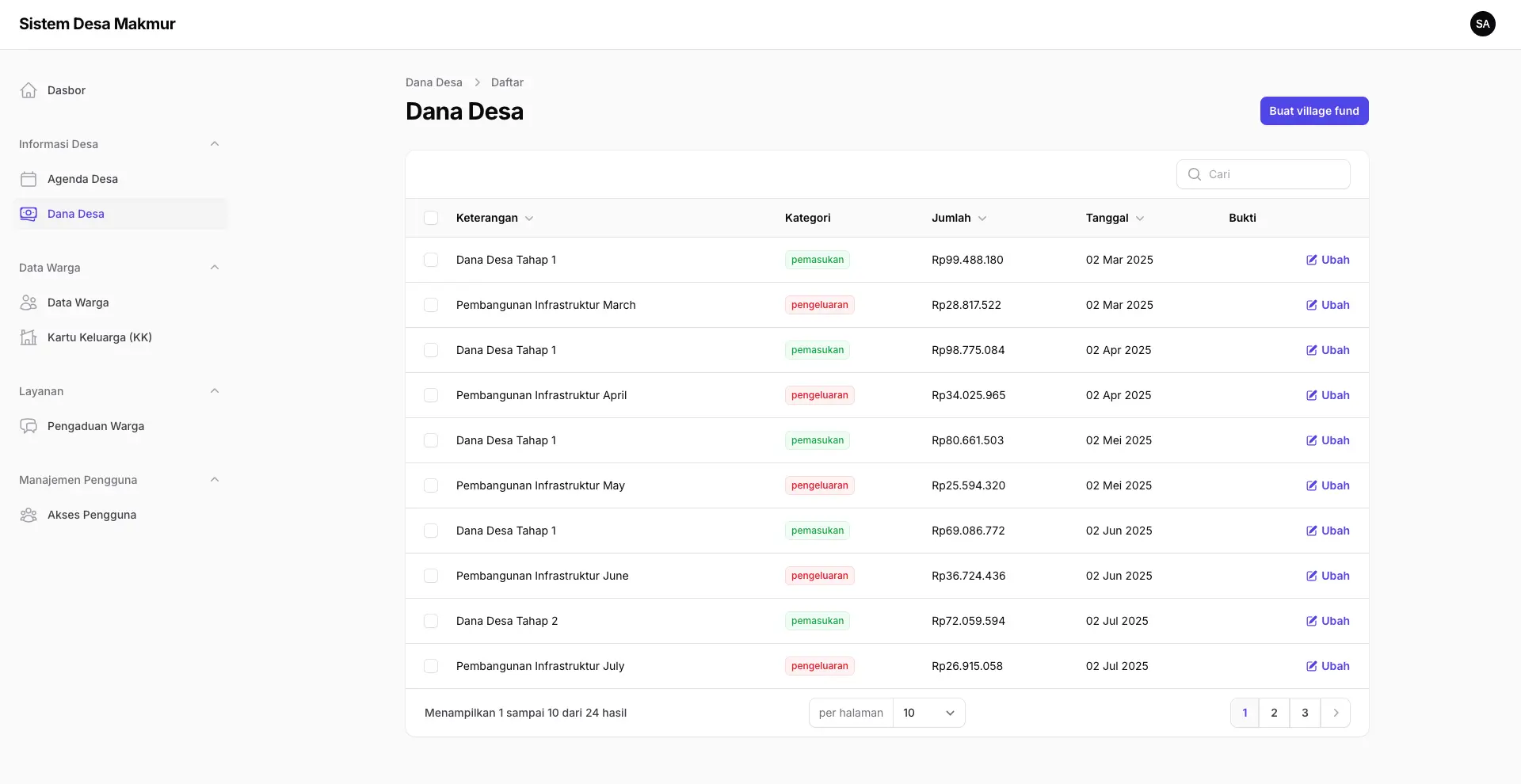This screenshot has width=1521, height=784.
Task: Select the Dana Desa Tahap 2 row checkbox
Action: (x=431, y=621)
